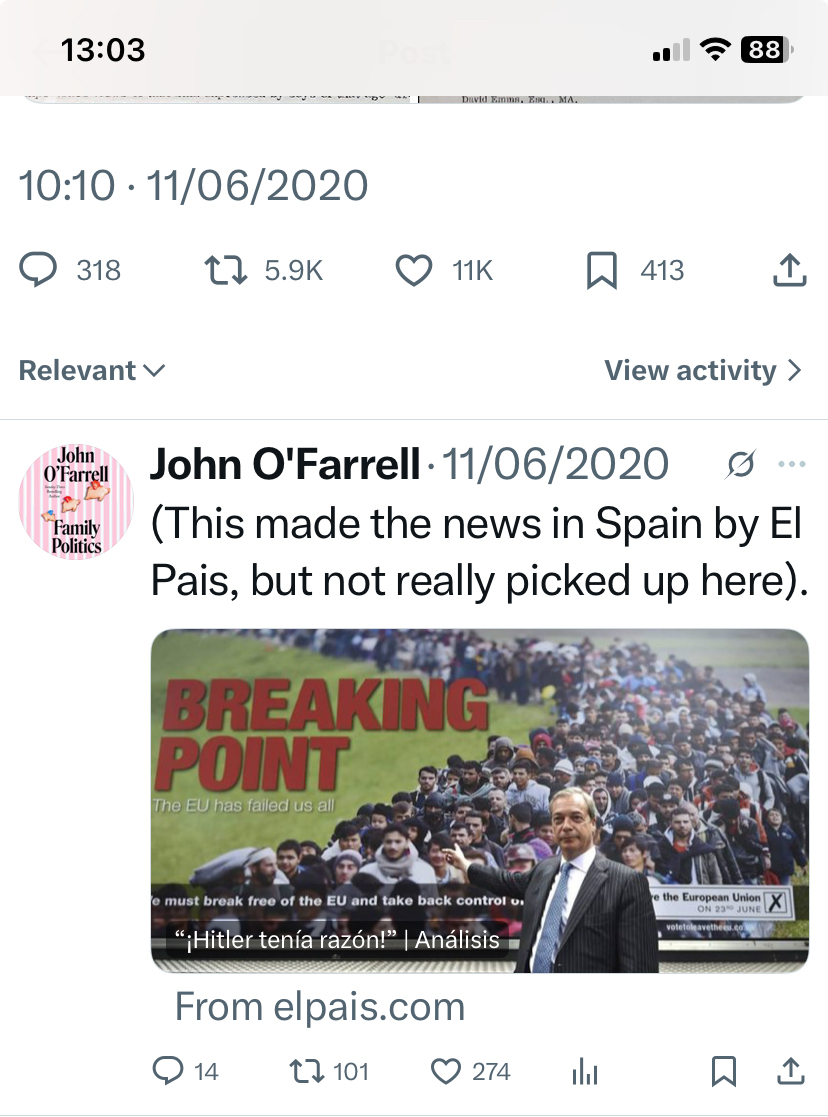Share the main post

click(790, 270)
